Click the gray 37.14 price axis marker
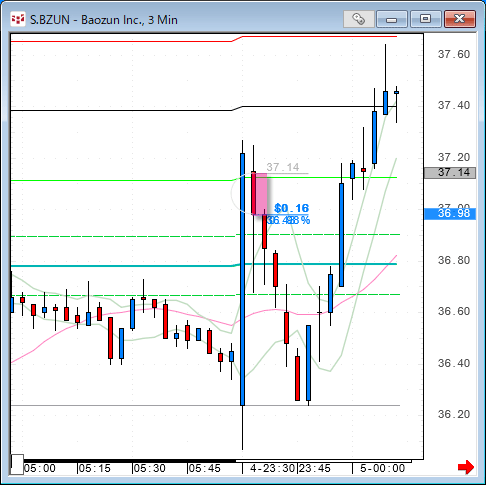486x485 pixels. click(x=450, y=173)
